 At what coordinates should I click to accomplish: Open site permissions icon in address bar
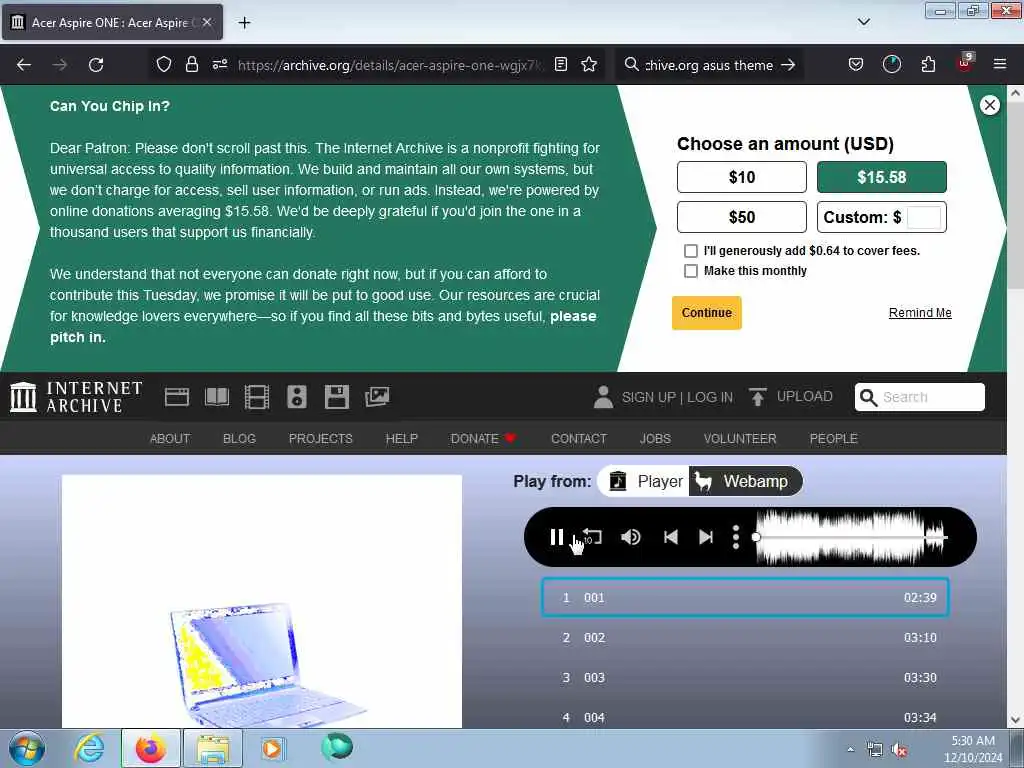(220, 64)
